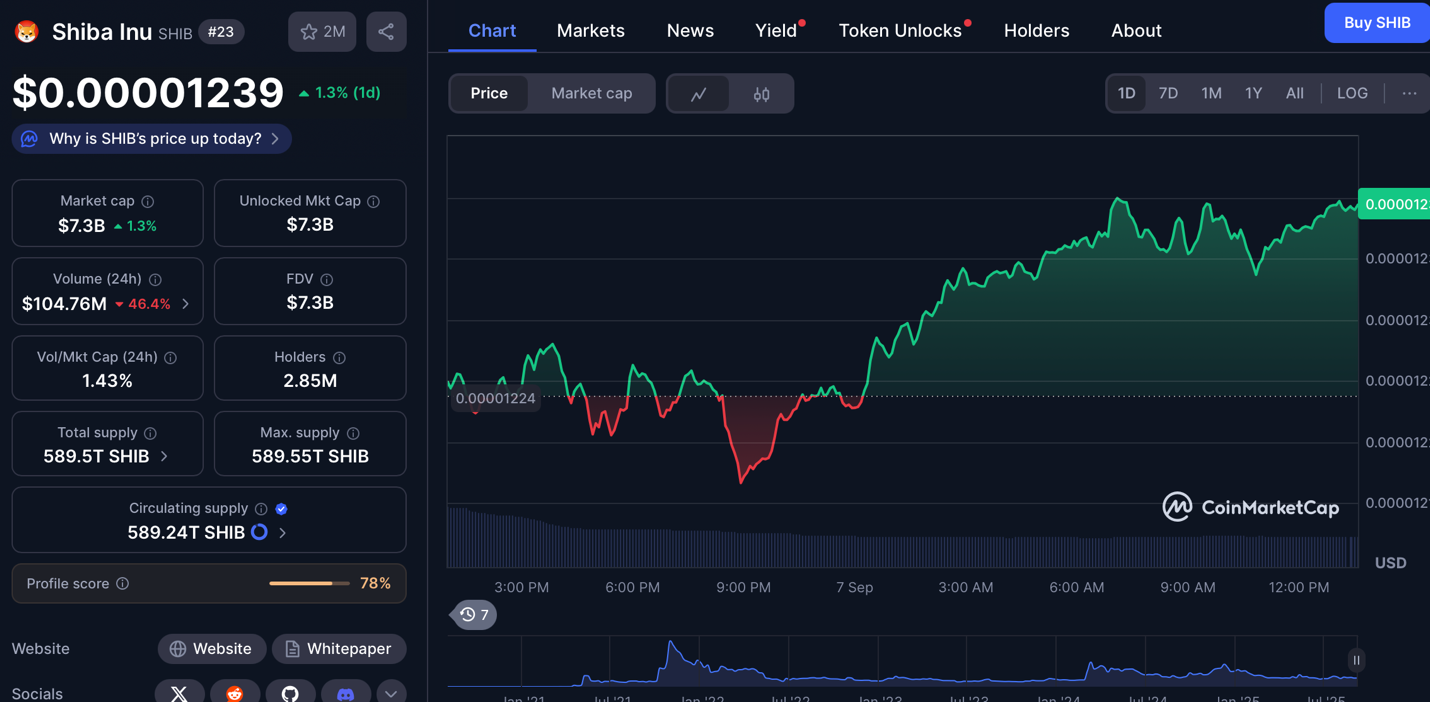Click the Shiba Inu coin logo

[27, 32]
